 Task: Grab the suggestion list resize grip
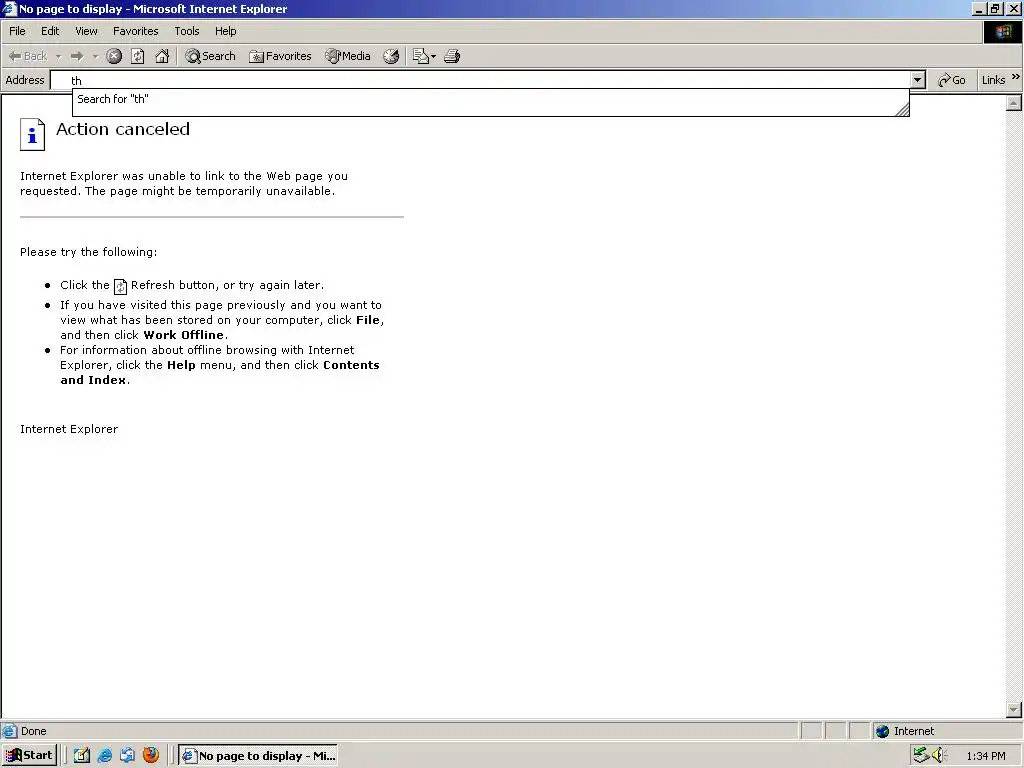[x=902, y=110]
